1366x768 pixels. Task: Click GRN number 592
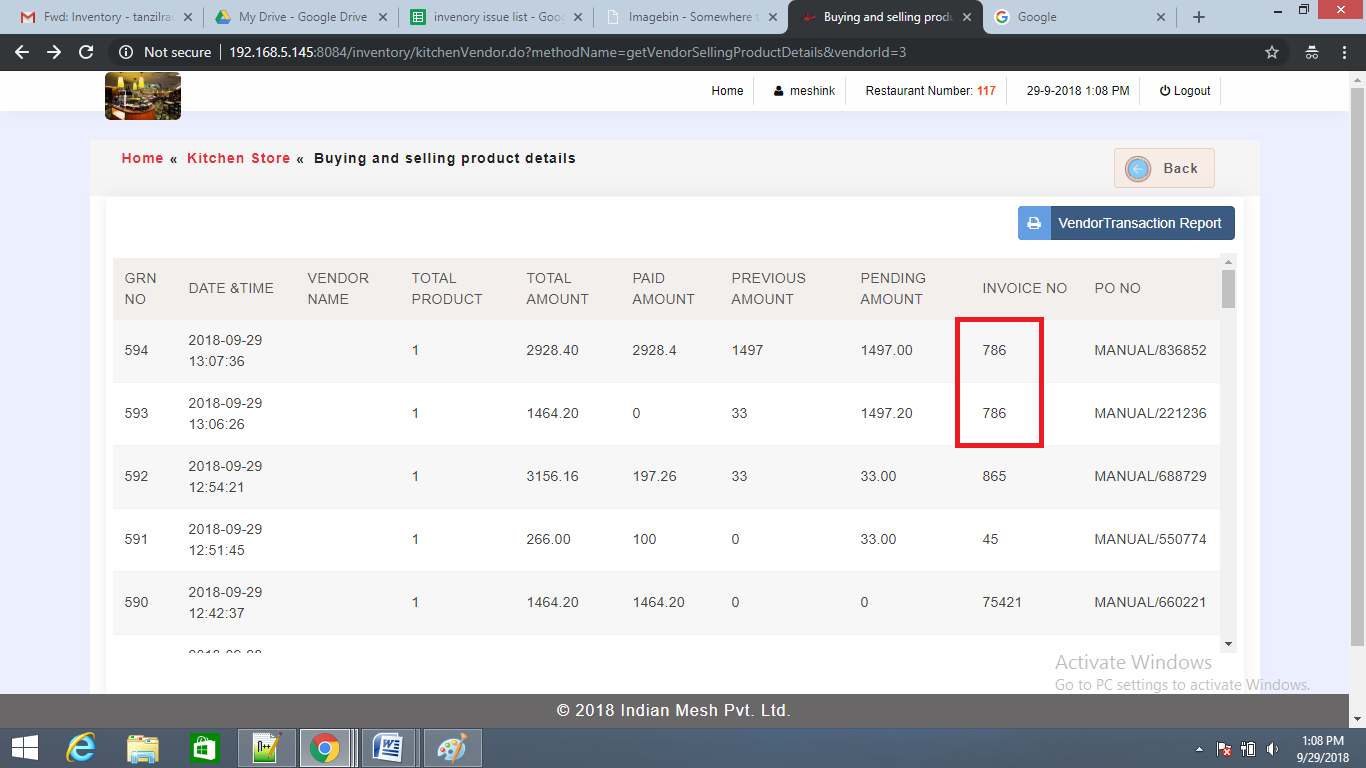(136, 477)
